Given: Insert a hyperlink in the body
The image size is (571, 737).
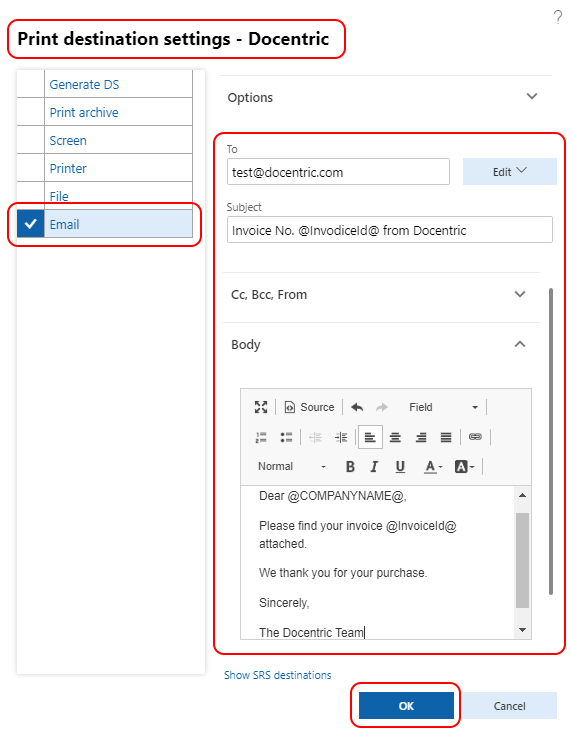Looking at the screenshot, I should [475, 437].
